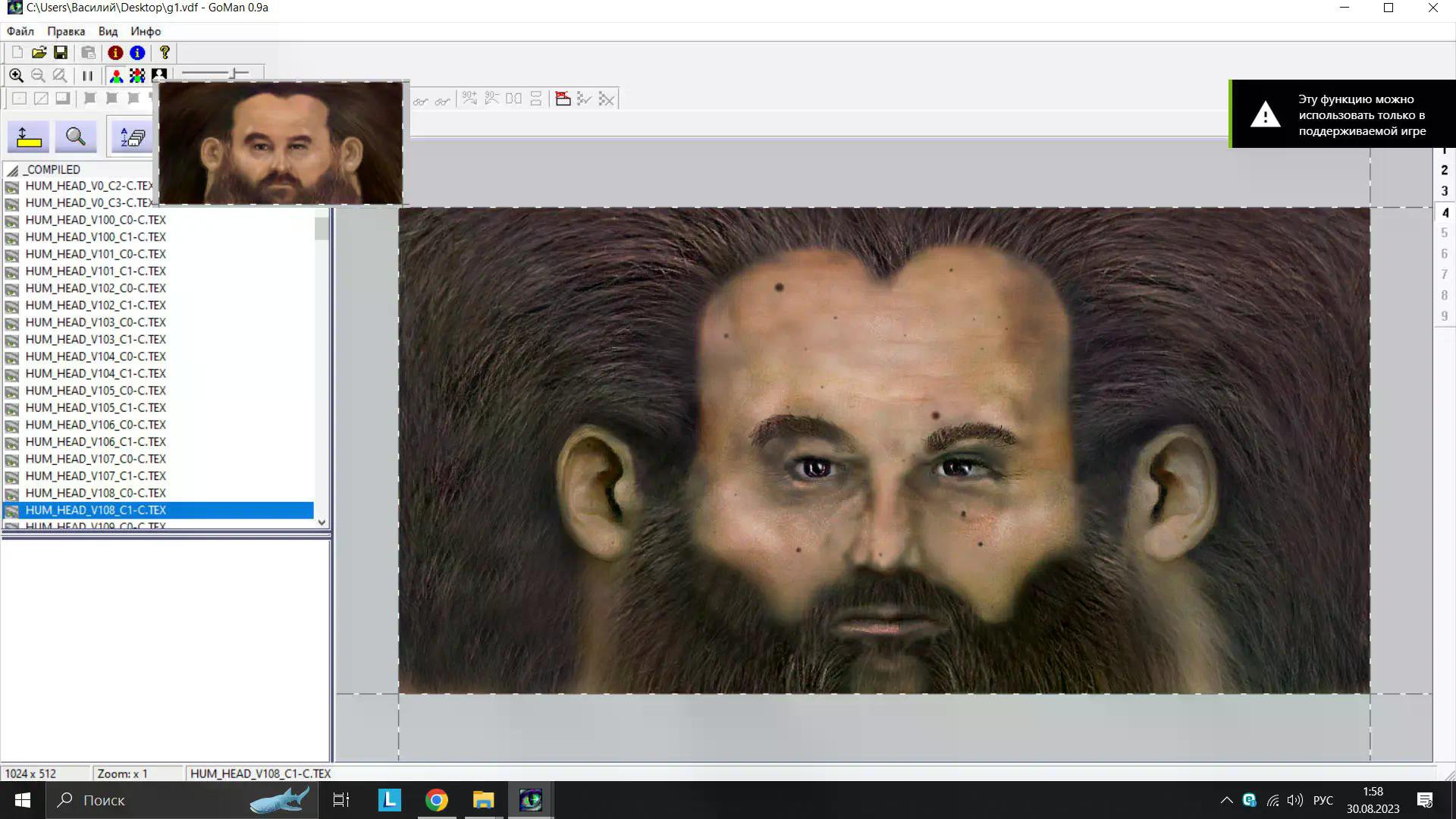Screen dimensions: 1456x819
Task: Click the zoom in magnifier icon
Action: coord(16,76)
